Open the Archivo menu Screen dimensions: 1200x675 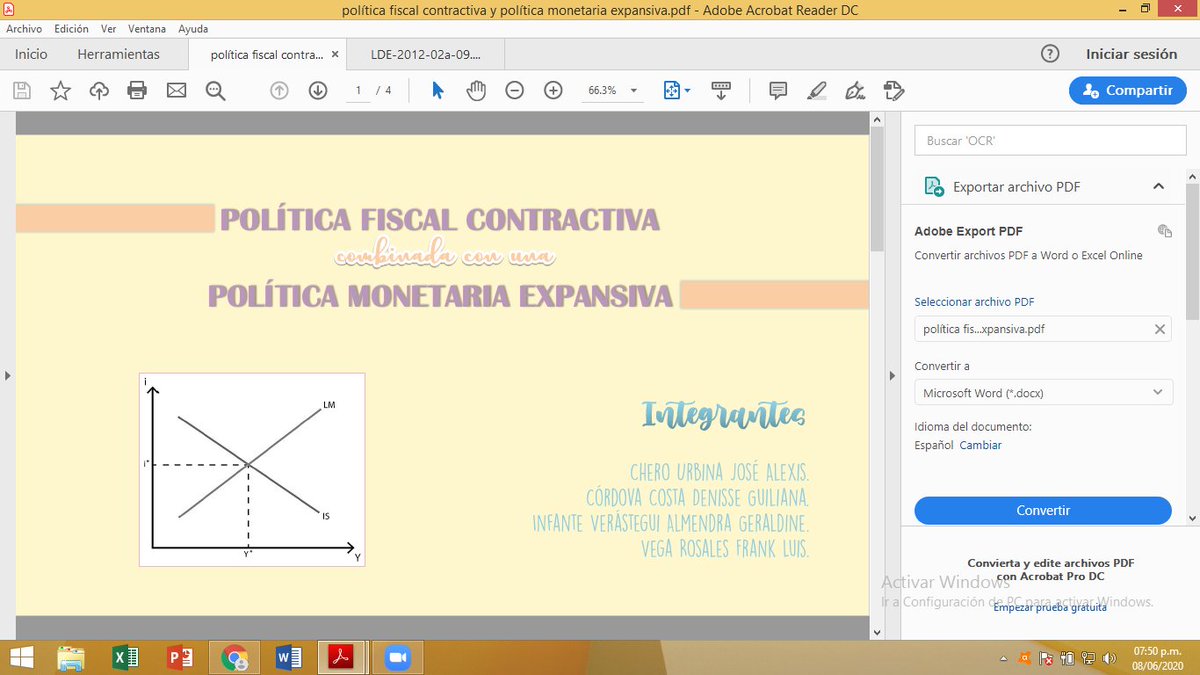coord(24,29)
